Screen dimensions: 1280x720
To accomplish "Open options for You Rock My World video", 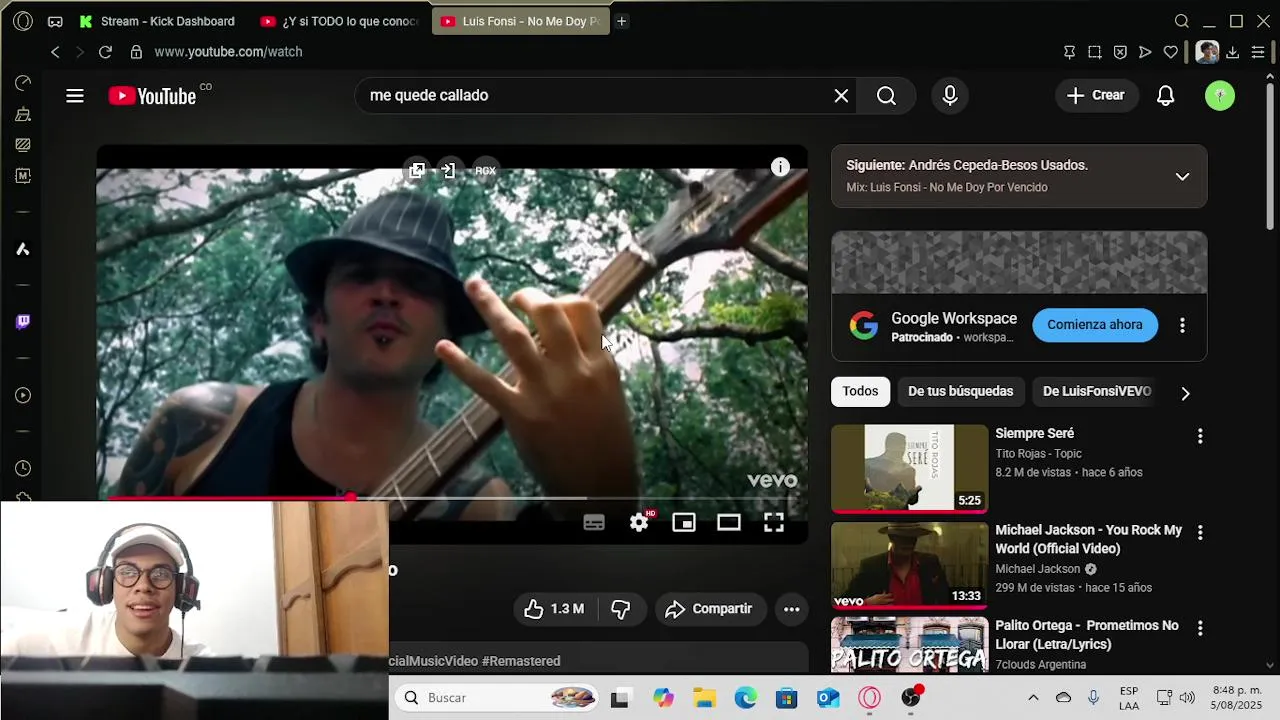I will point(1200,533).
